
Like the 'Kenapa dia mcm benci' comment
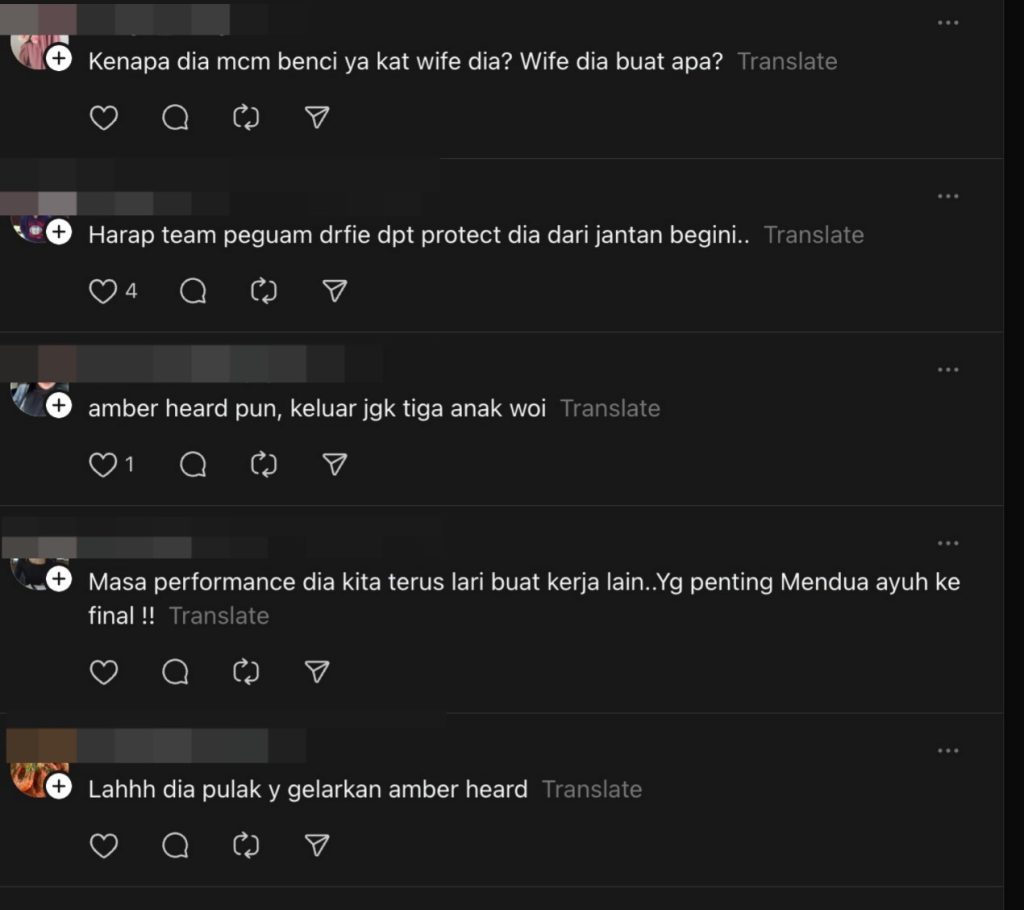(104, 118)
